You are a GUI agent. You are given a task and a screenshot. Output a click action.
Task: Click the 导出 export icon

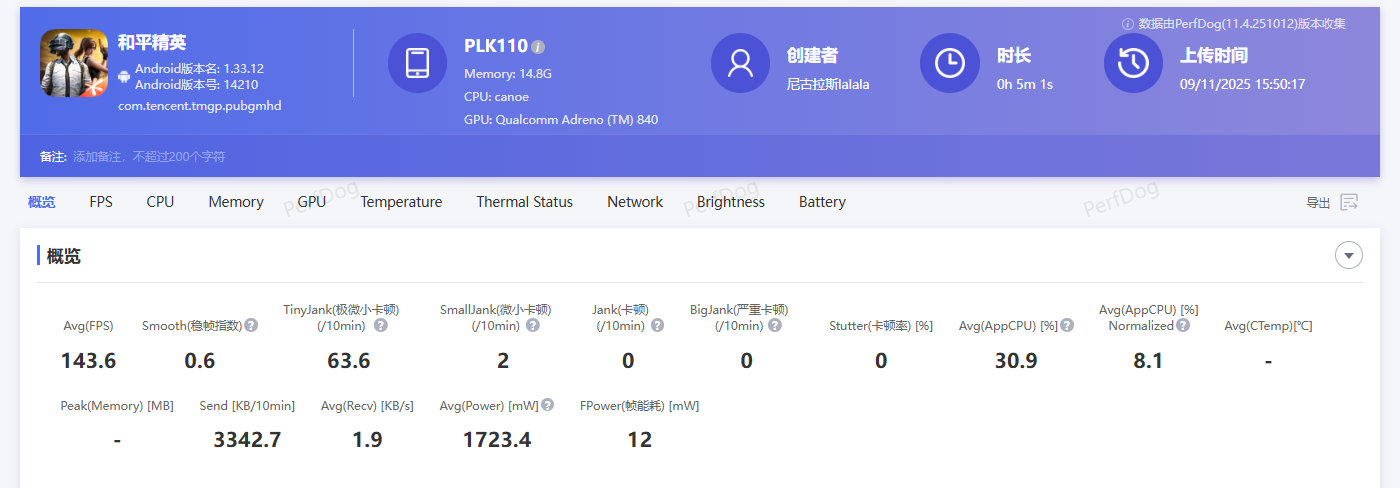click(1349, 202)
